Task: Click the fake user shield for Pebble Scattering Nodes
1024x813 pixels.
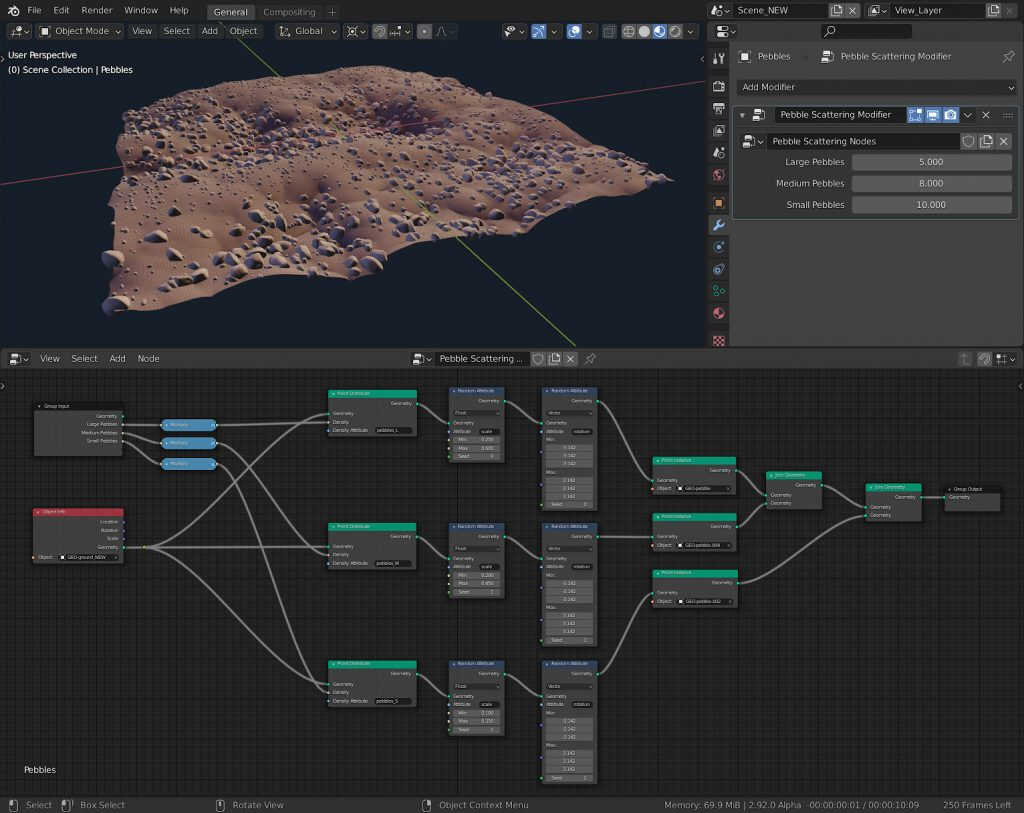Action: click(968, 142)
